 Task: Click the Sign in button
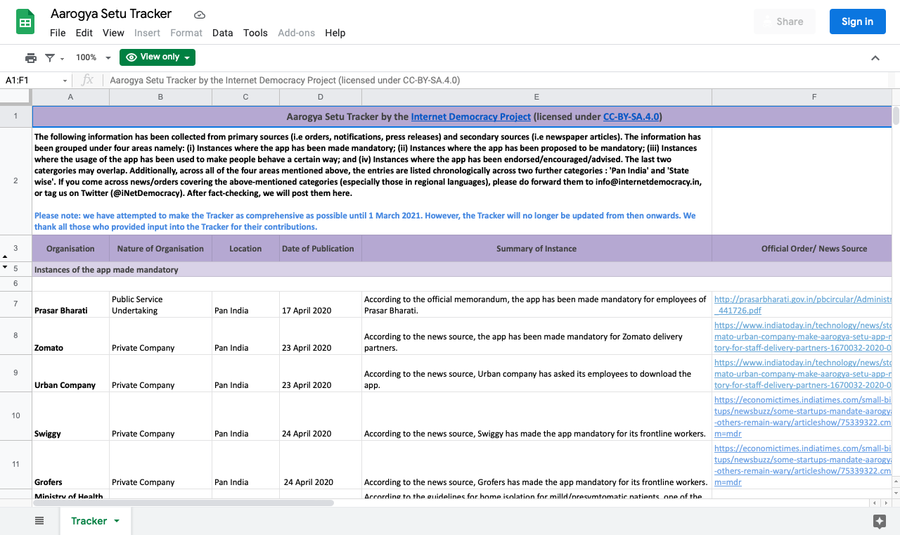coord(857,21)
